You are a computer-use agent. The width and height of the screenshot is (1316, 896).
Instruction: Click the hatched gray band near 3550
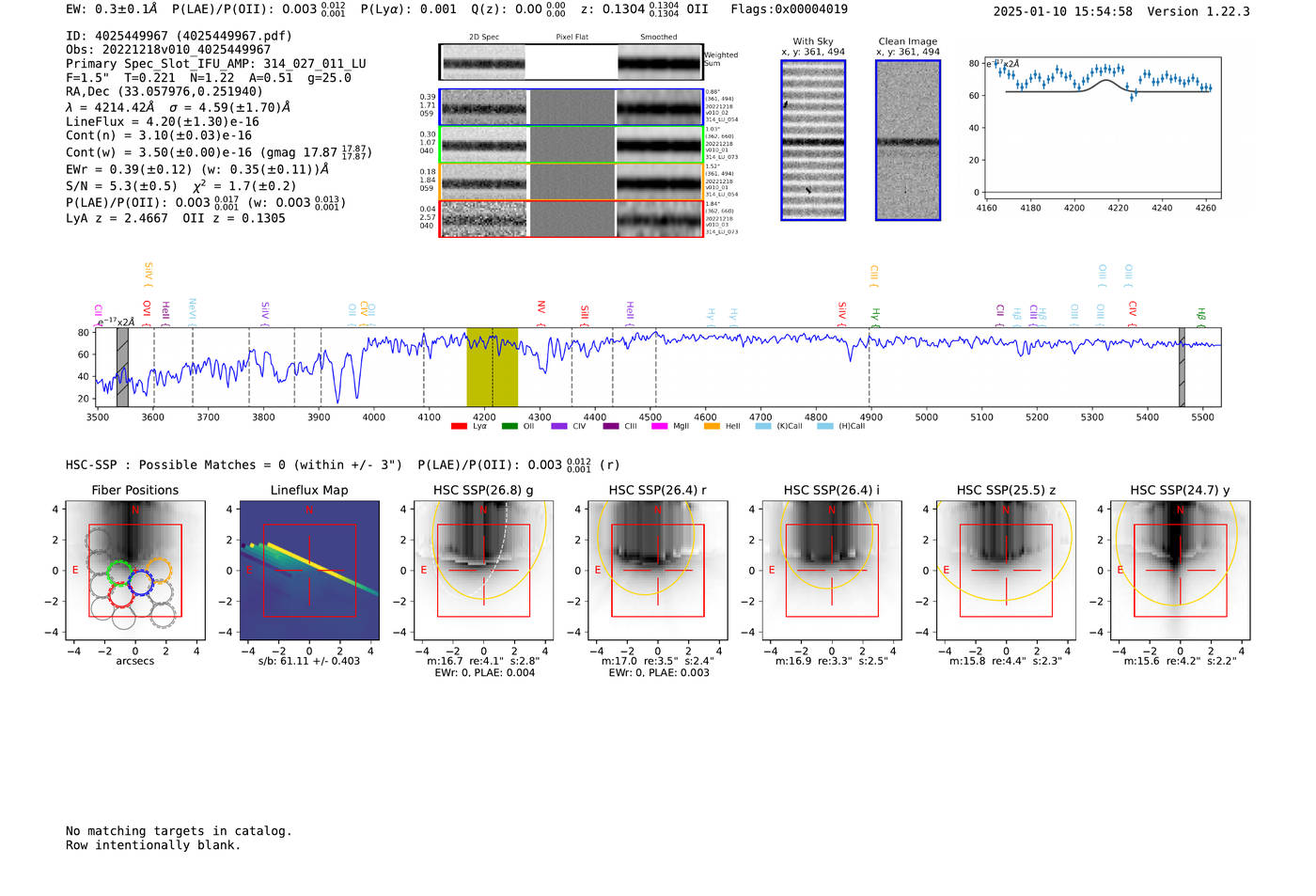tap(122, 367)
